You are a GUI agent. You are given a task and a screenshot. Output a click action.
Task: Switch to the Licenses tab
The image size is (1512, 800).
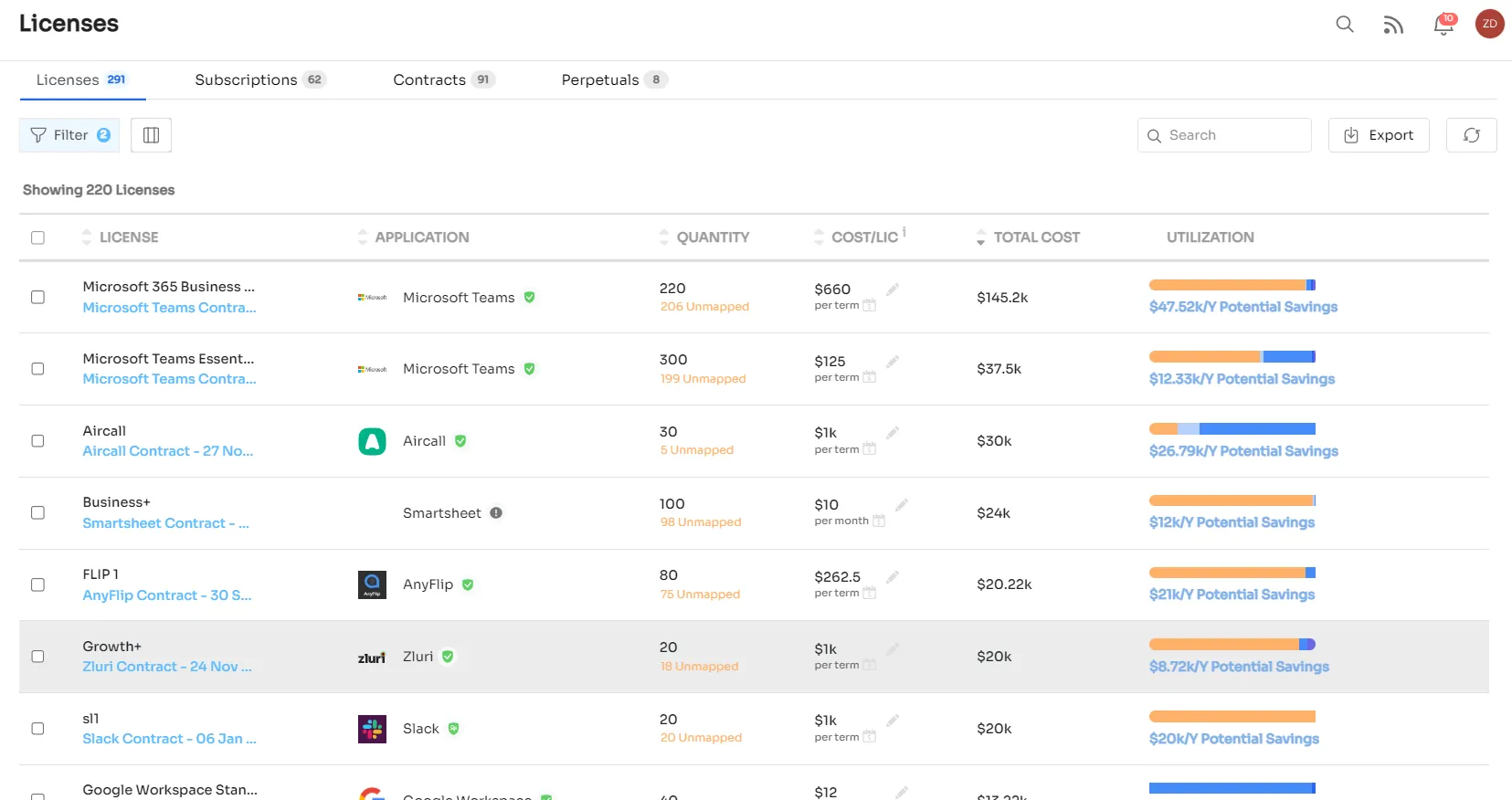pyautogui.click(x=82, y=80)
